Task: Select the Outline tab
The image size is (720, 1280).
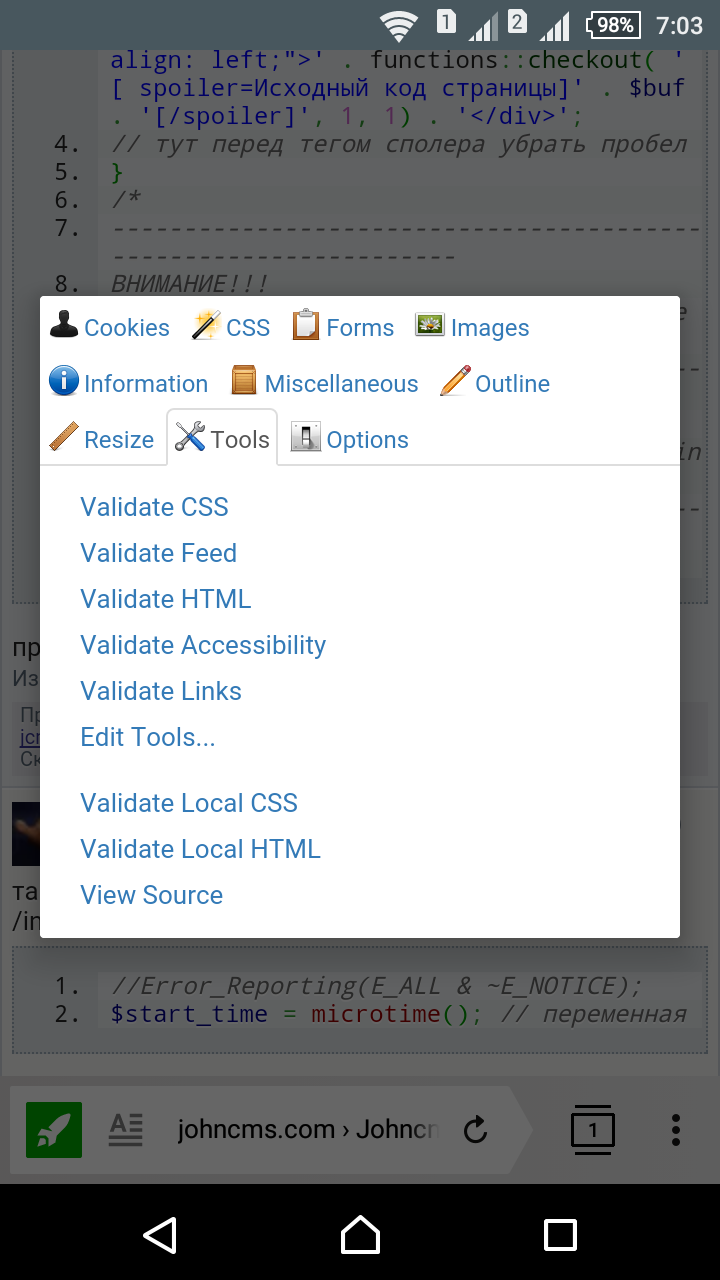Action: (x=495, y=384)
